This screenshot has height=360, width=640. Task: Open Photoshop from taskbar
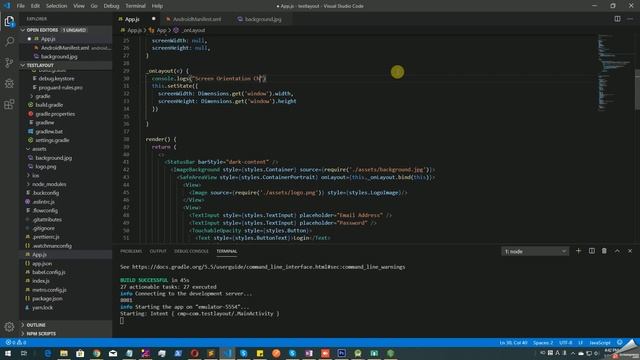342,353
